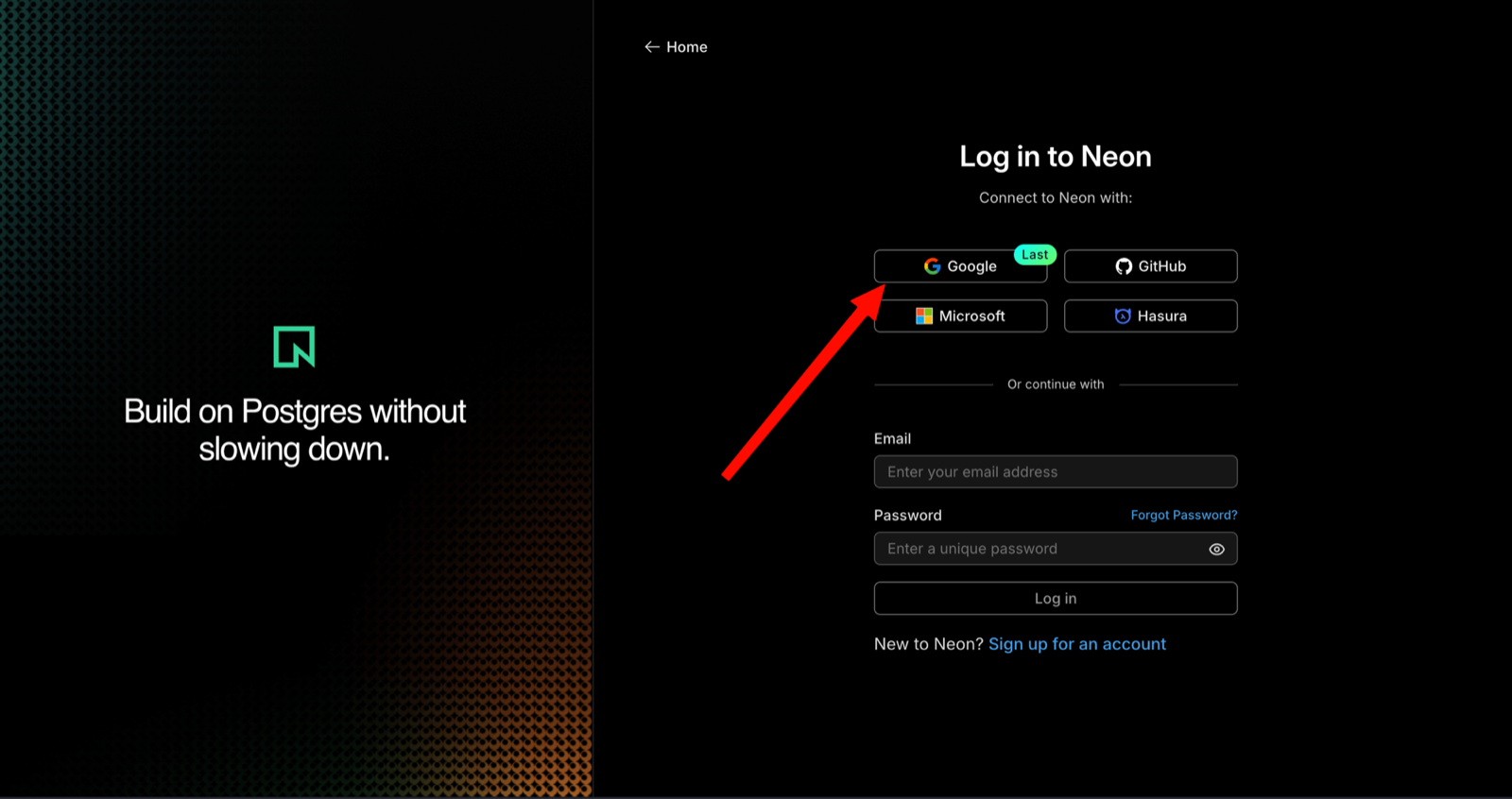Screen dimensions: 1512x799
Task: Continue with Google login button
Action: click(x=960, y=266)
